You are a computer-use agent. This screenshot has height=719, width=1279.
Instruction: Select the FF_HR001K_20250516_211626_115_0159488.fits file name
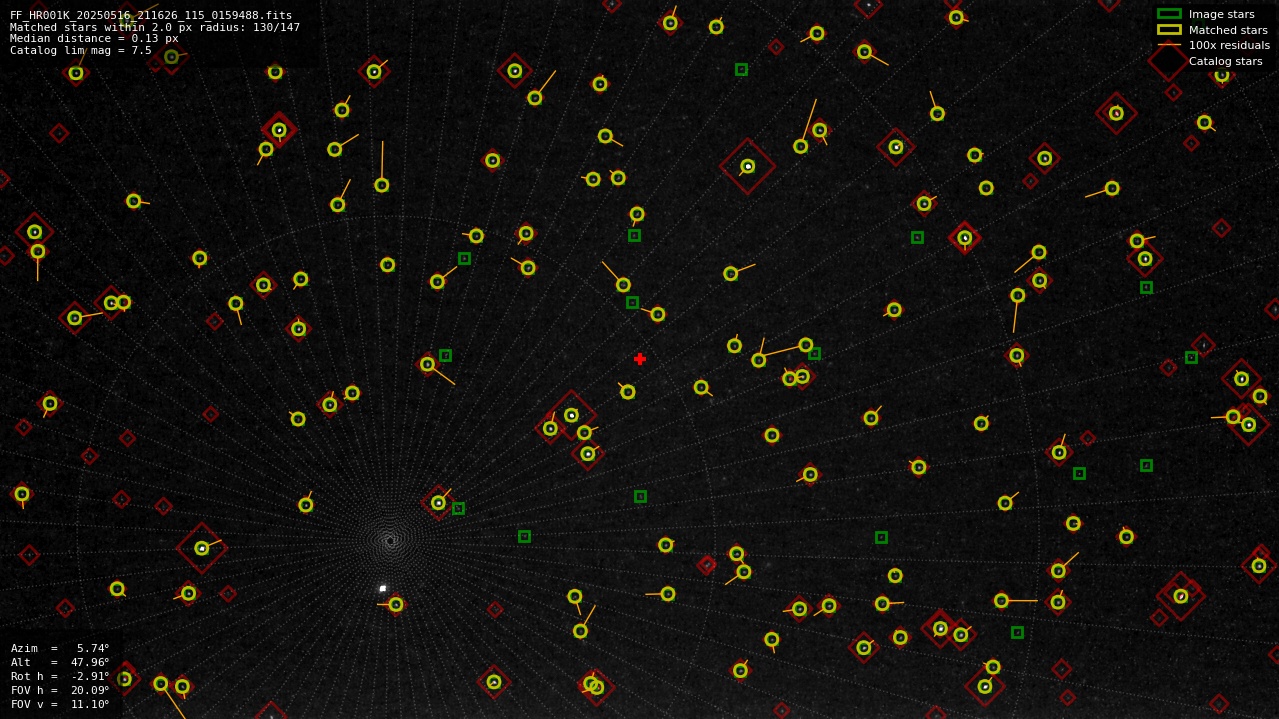[151, 15]
